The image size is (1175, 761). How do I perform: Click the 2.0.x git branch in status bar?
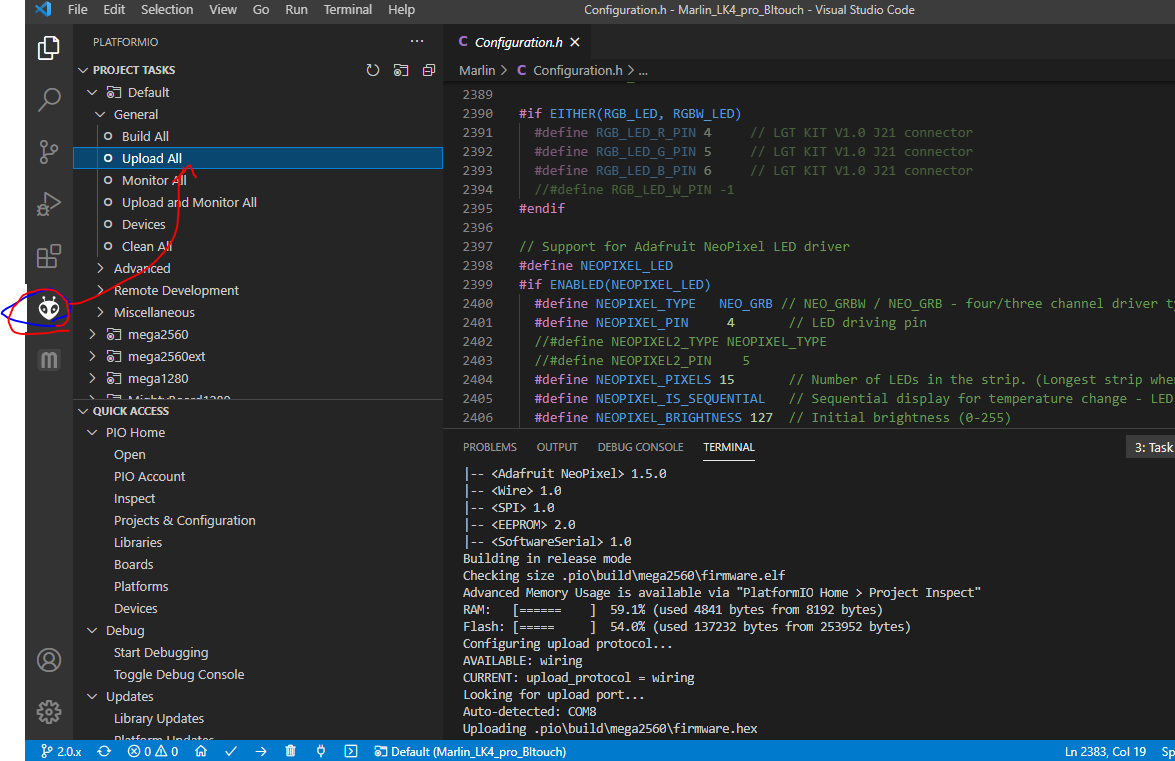(x=61, y=751)
